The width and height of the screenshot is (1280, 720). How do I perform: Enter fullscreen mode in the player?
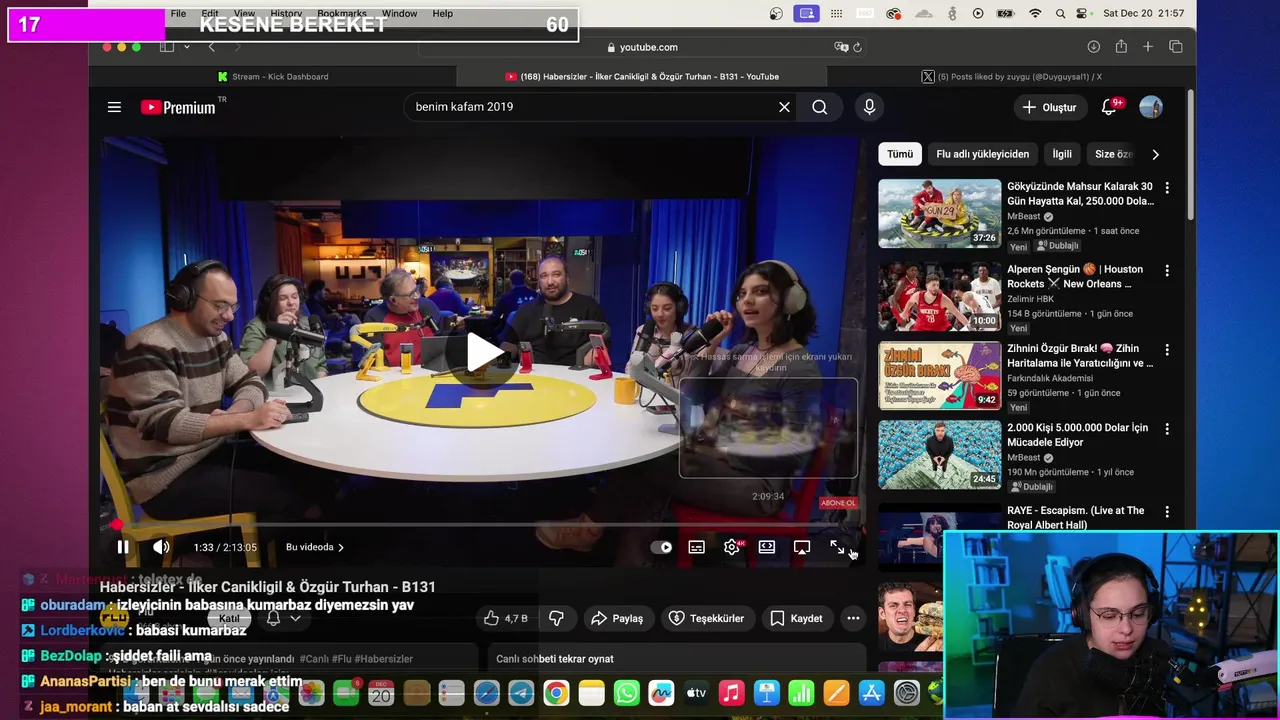coord(838,547)
